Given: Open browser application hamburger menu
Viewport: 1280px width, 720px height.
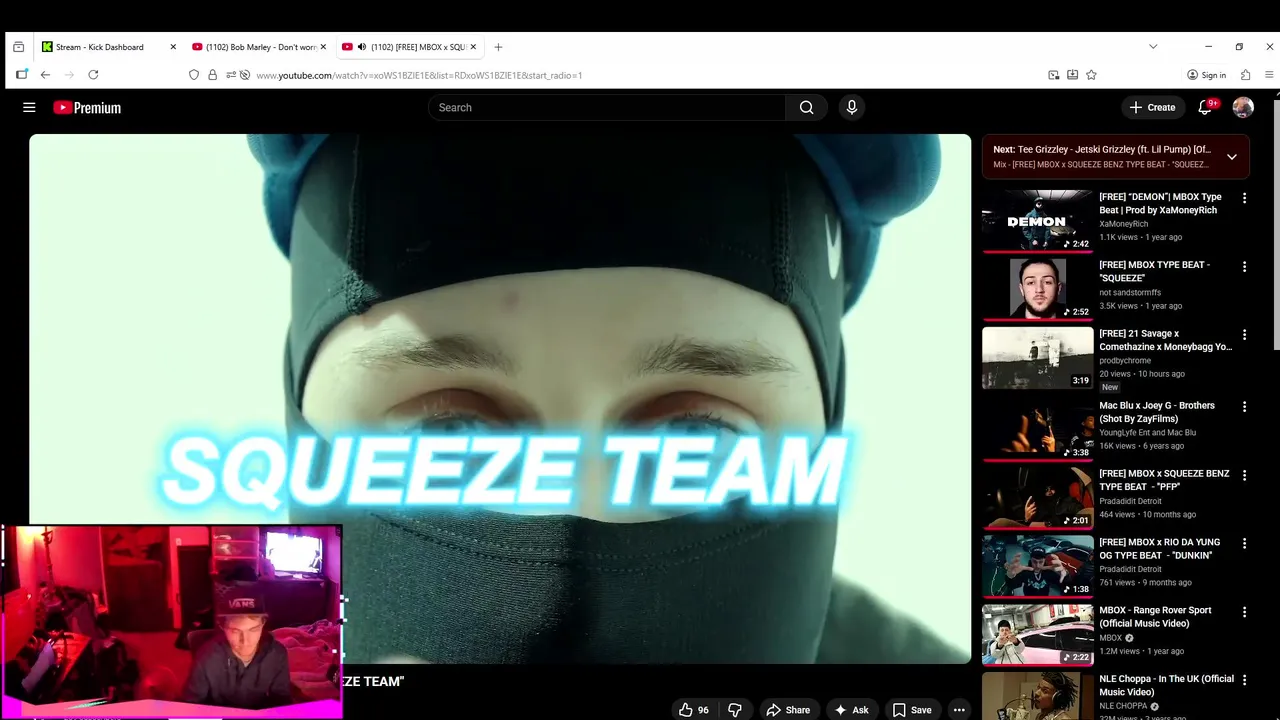Looking at the screenshot, I should 1270,75.
